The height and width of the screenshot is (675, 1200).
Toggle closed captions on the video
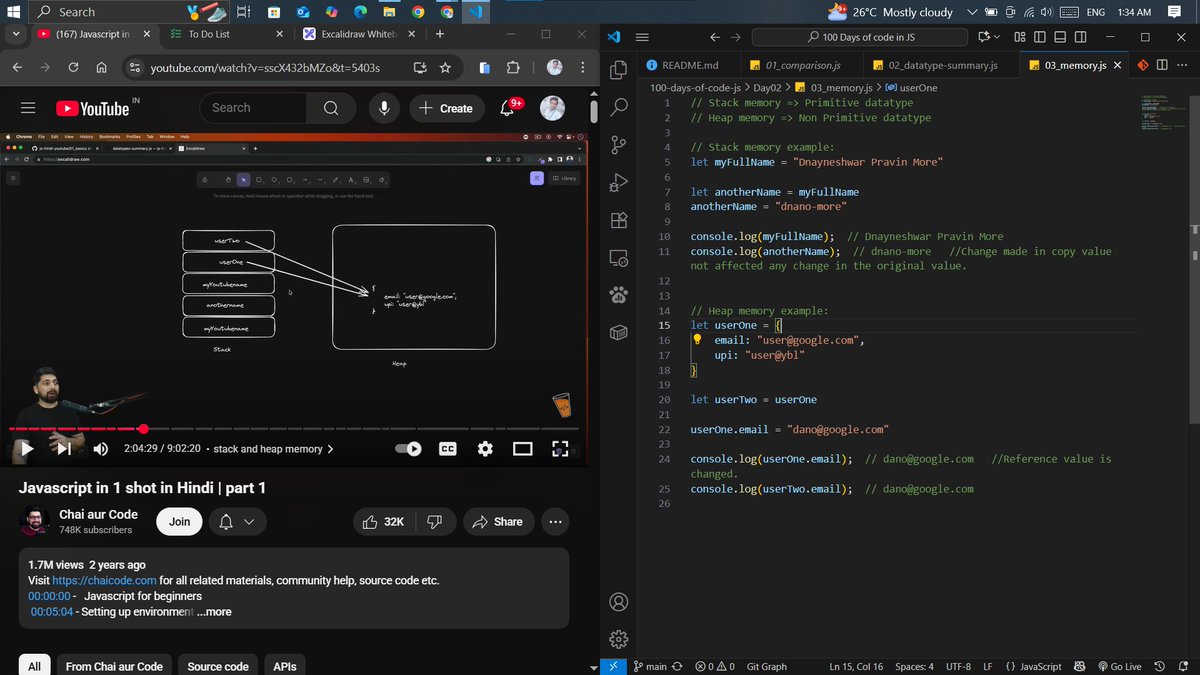point(448,449)
